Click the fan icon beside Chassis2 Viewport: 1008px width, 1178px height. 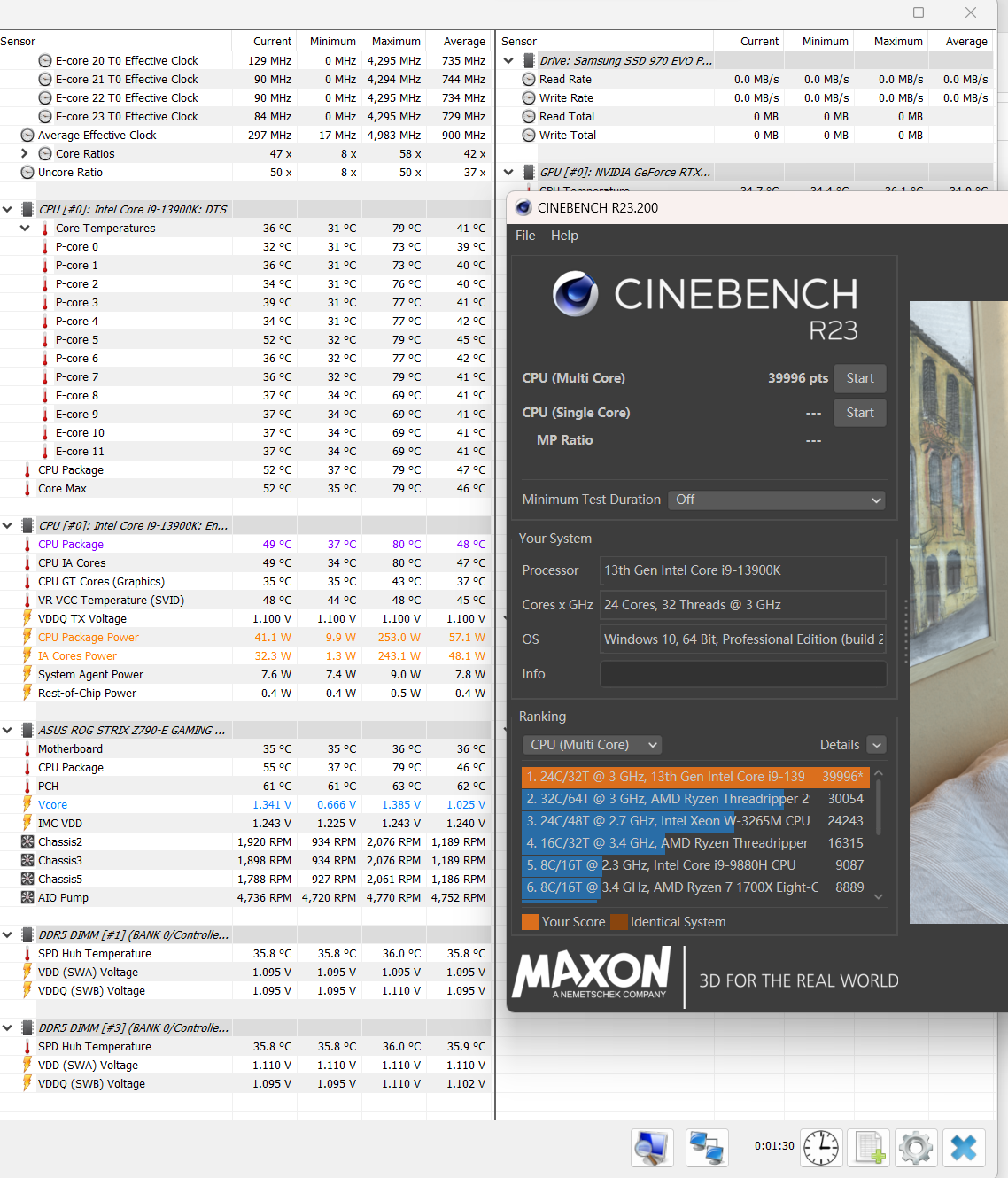[x=27, y=842]
